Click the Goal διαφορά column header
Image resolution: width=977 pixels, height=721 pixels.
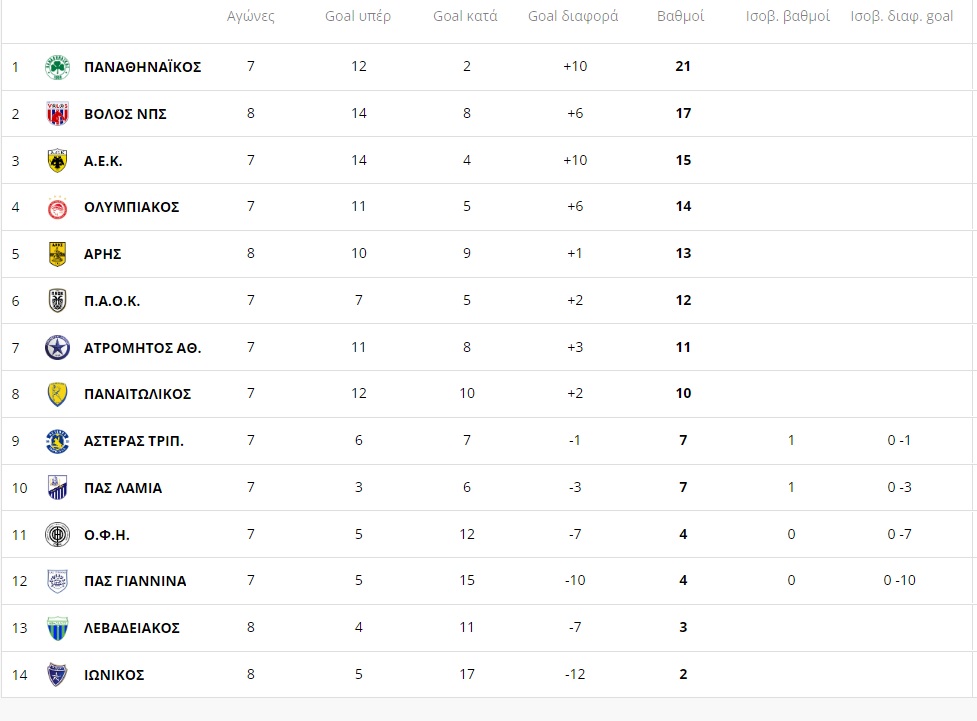pyautogui.click(x=573, y=16)
